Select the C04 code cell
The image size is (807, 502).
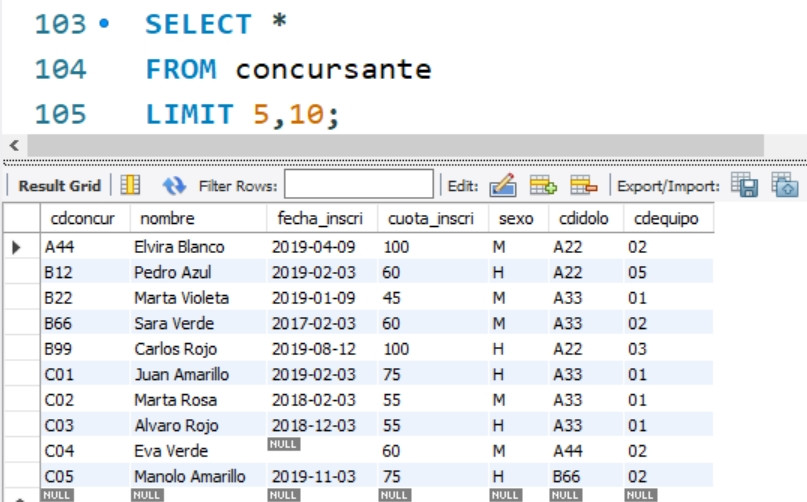tap(85, 451)
